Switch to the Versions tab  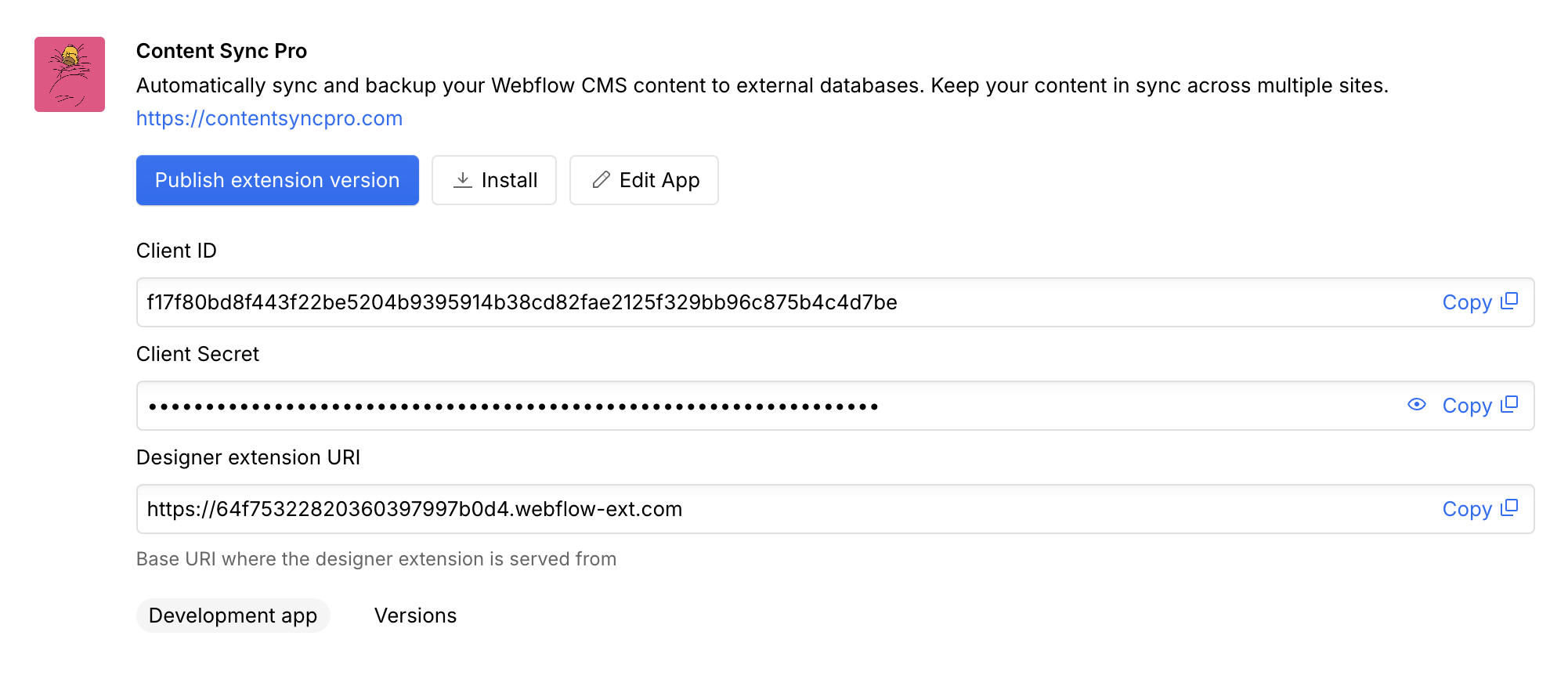click(x=416, y=616)
